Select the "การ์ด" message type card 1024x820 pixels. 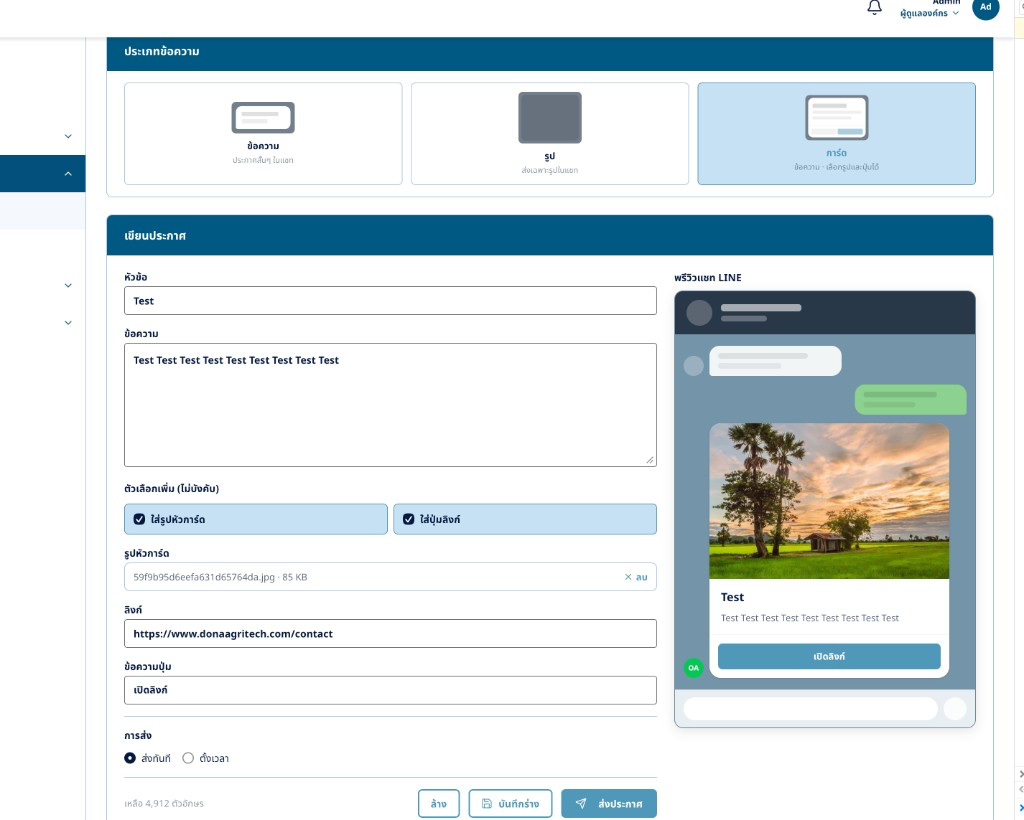[x=837, y=133]
